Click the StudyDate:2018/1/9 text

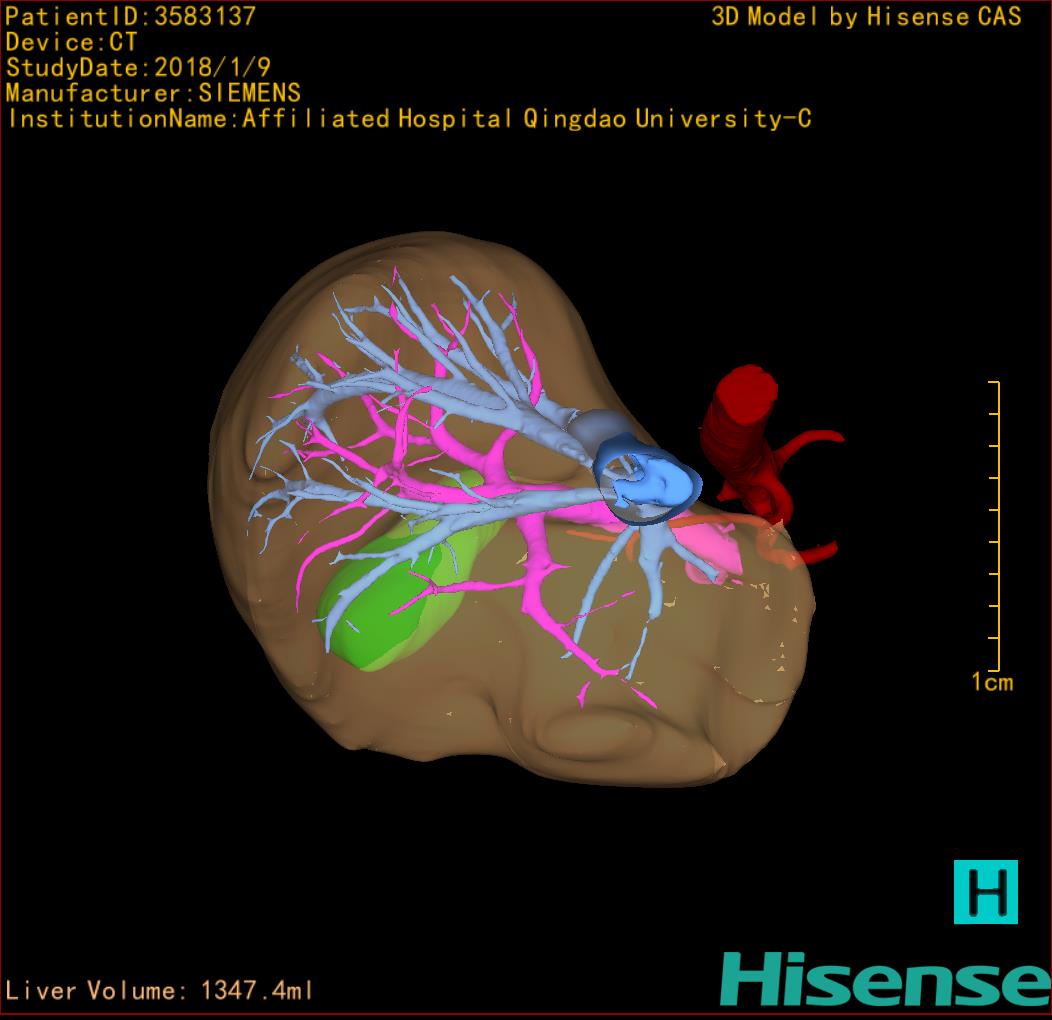pos(138,67)
